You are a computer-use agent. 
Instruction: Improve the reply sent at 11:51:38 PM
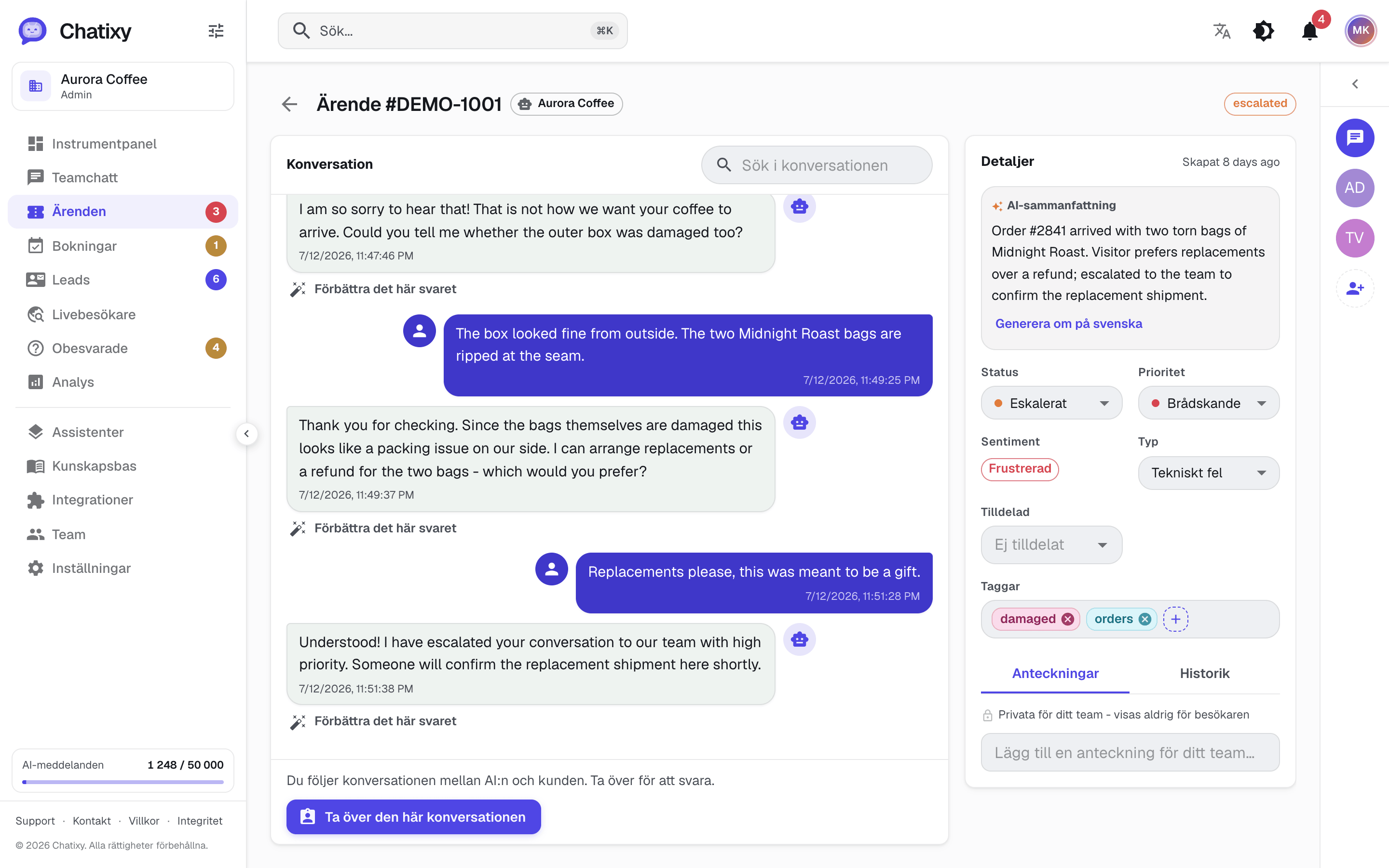[374, 721]
